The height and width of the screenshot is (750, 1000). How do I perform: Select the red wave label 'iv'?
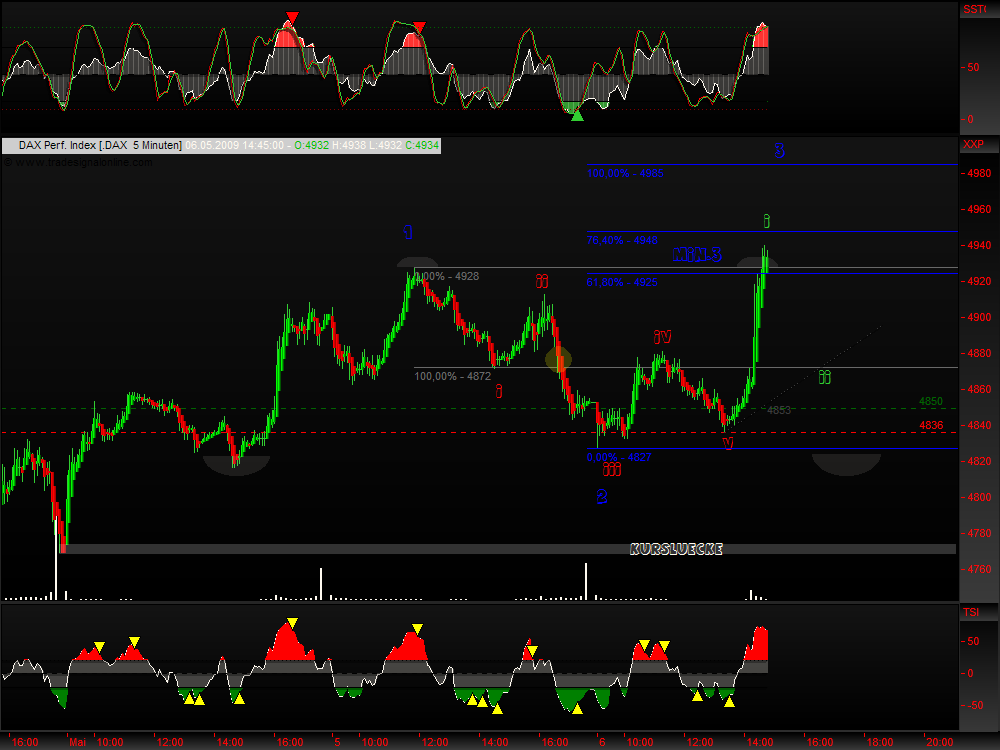click(662, 337)
